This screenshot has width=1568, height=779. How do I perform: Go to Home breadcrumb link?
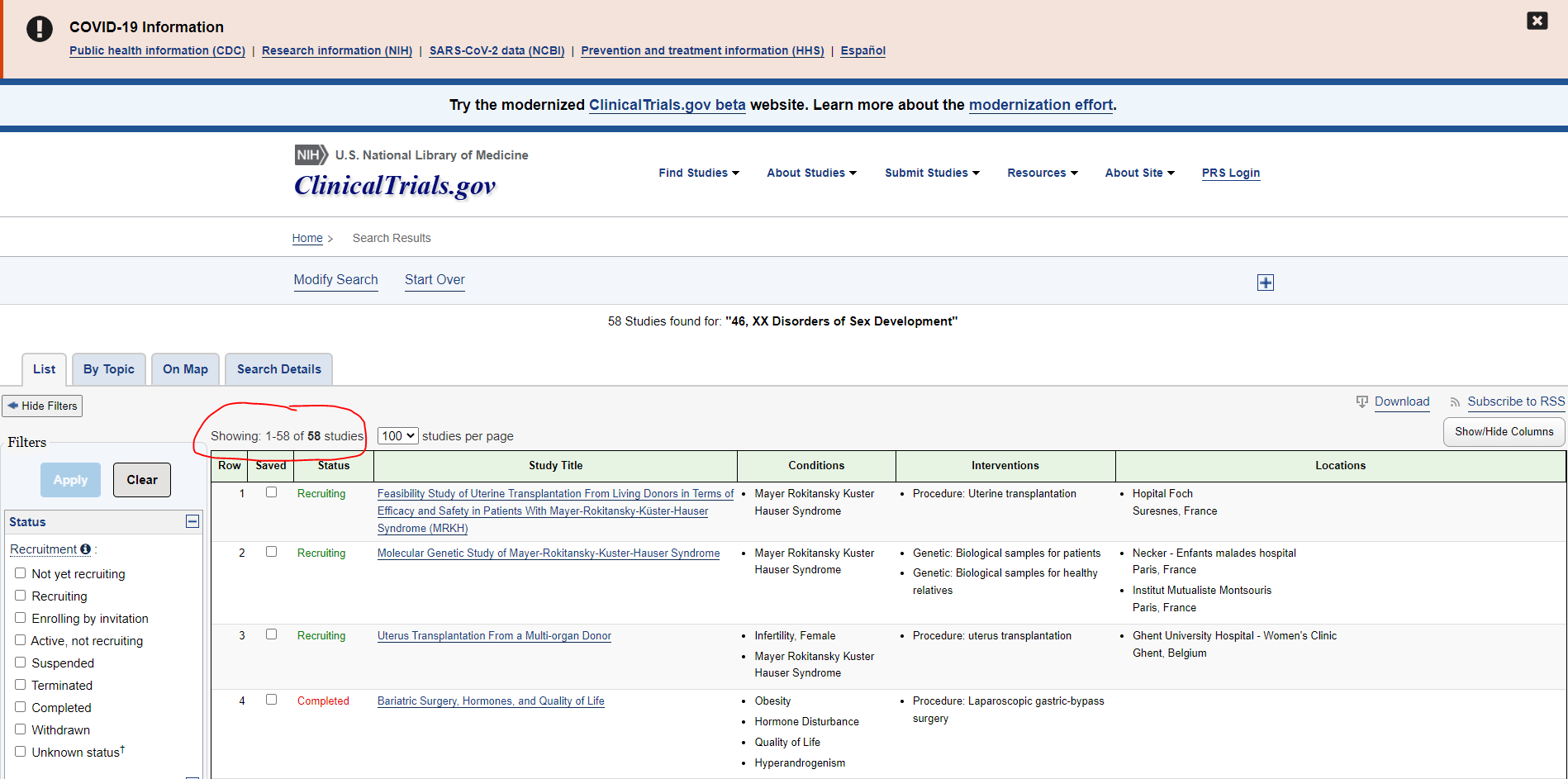pyautogui.click(x=307, y=238)
